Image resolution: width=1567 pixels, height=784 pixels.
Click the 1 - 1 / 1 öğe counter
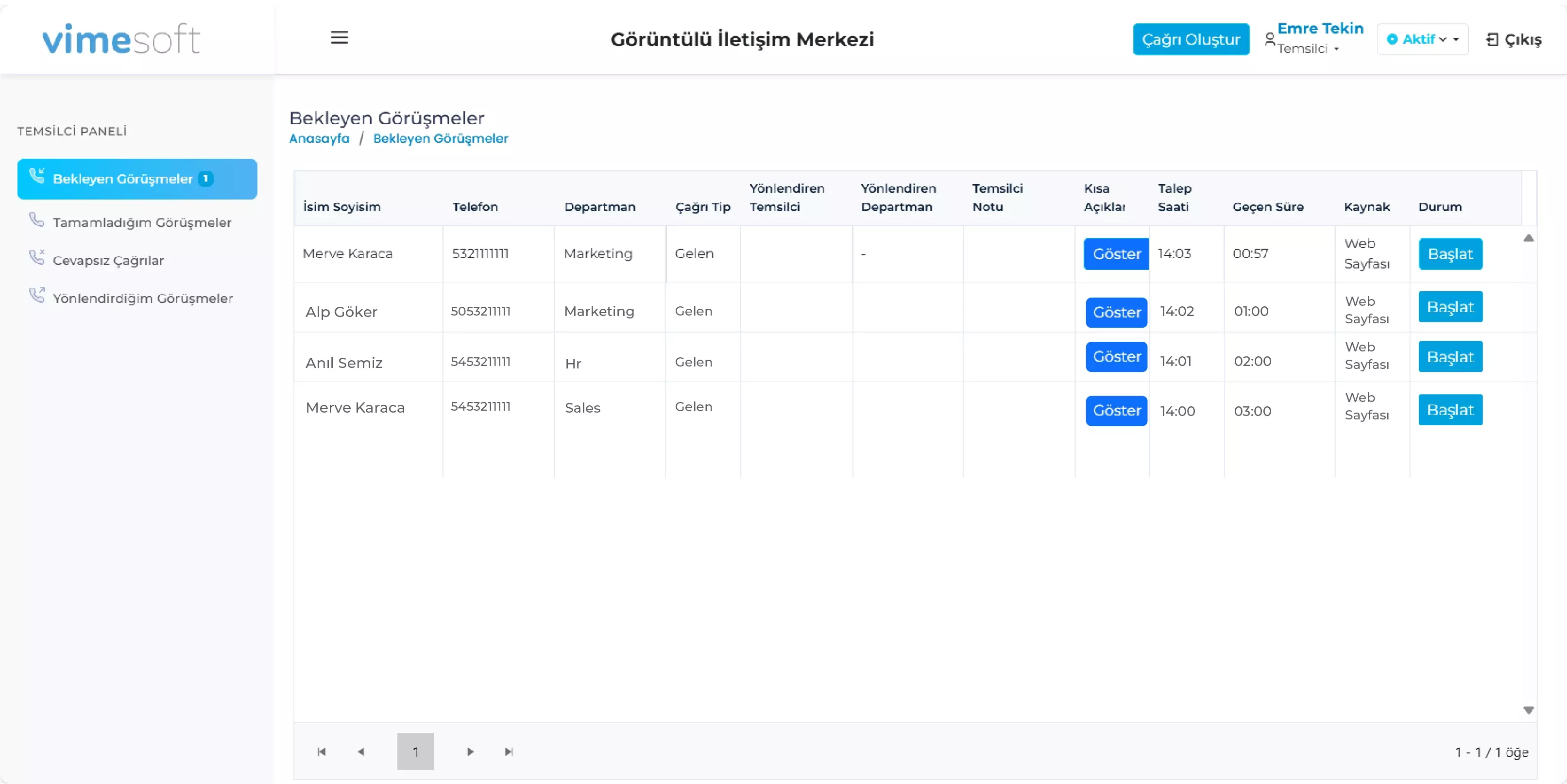pos(1492,752)
